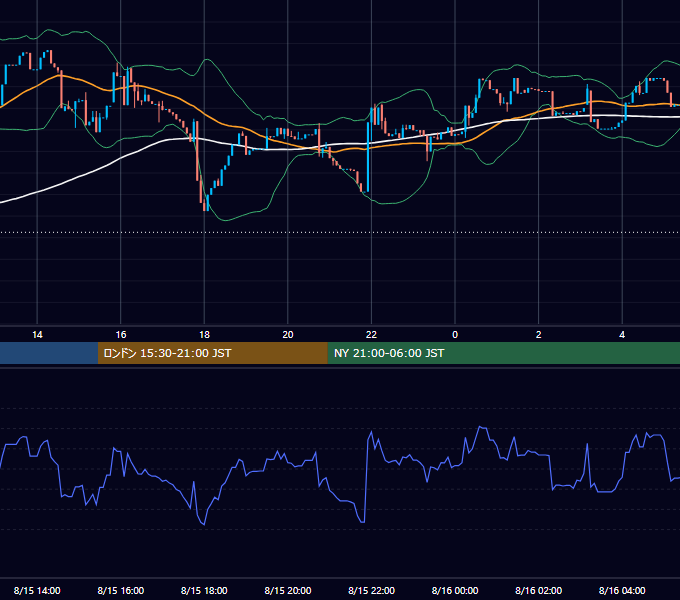The height and width of the screenshot is (600, 680).
Task: Click the 8/15 16:00 date label
Action: (121, 590)
